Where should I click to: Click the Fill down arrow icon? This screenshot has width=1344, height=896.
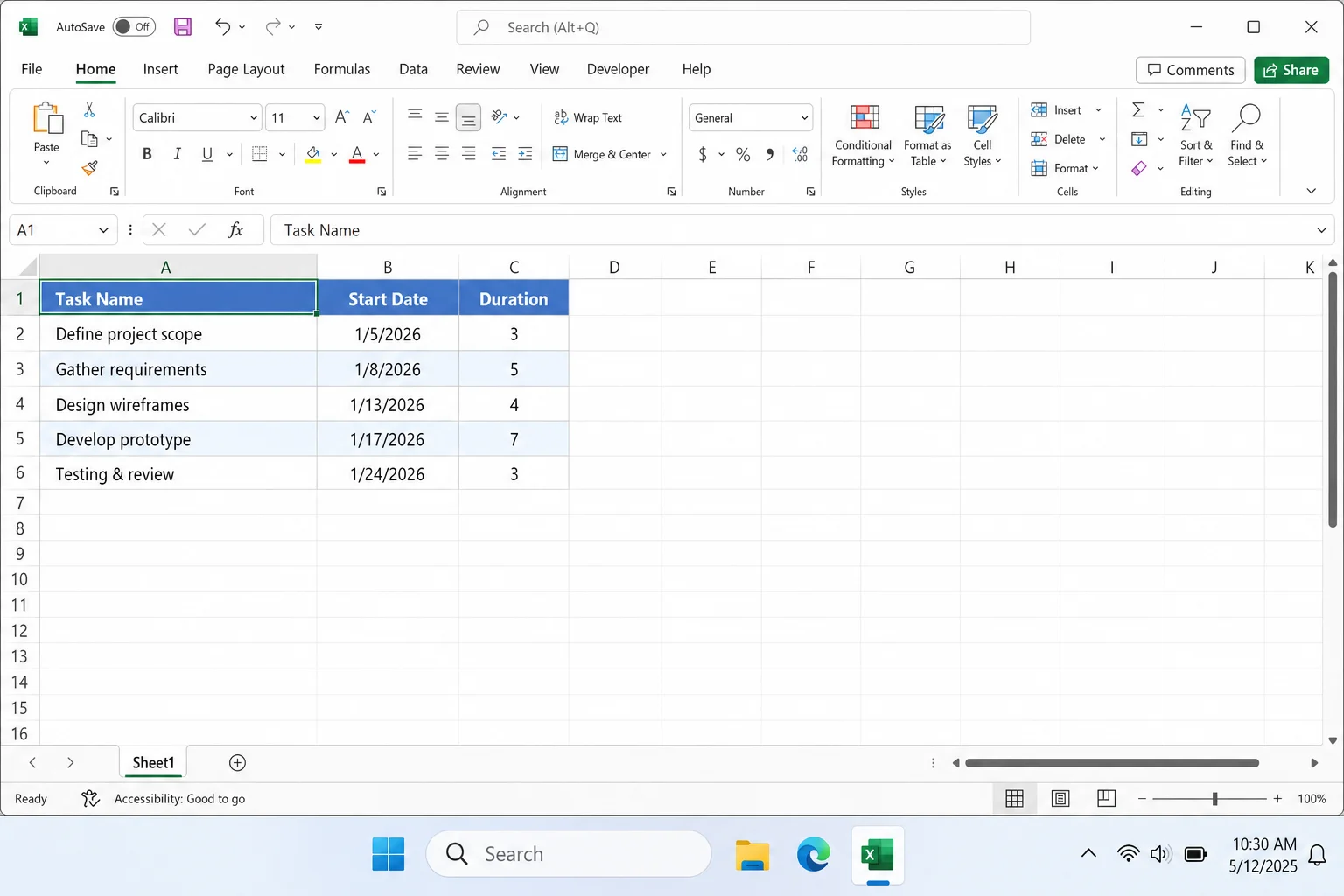coord(1139,139)
